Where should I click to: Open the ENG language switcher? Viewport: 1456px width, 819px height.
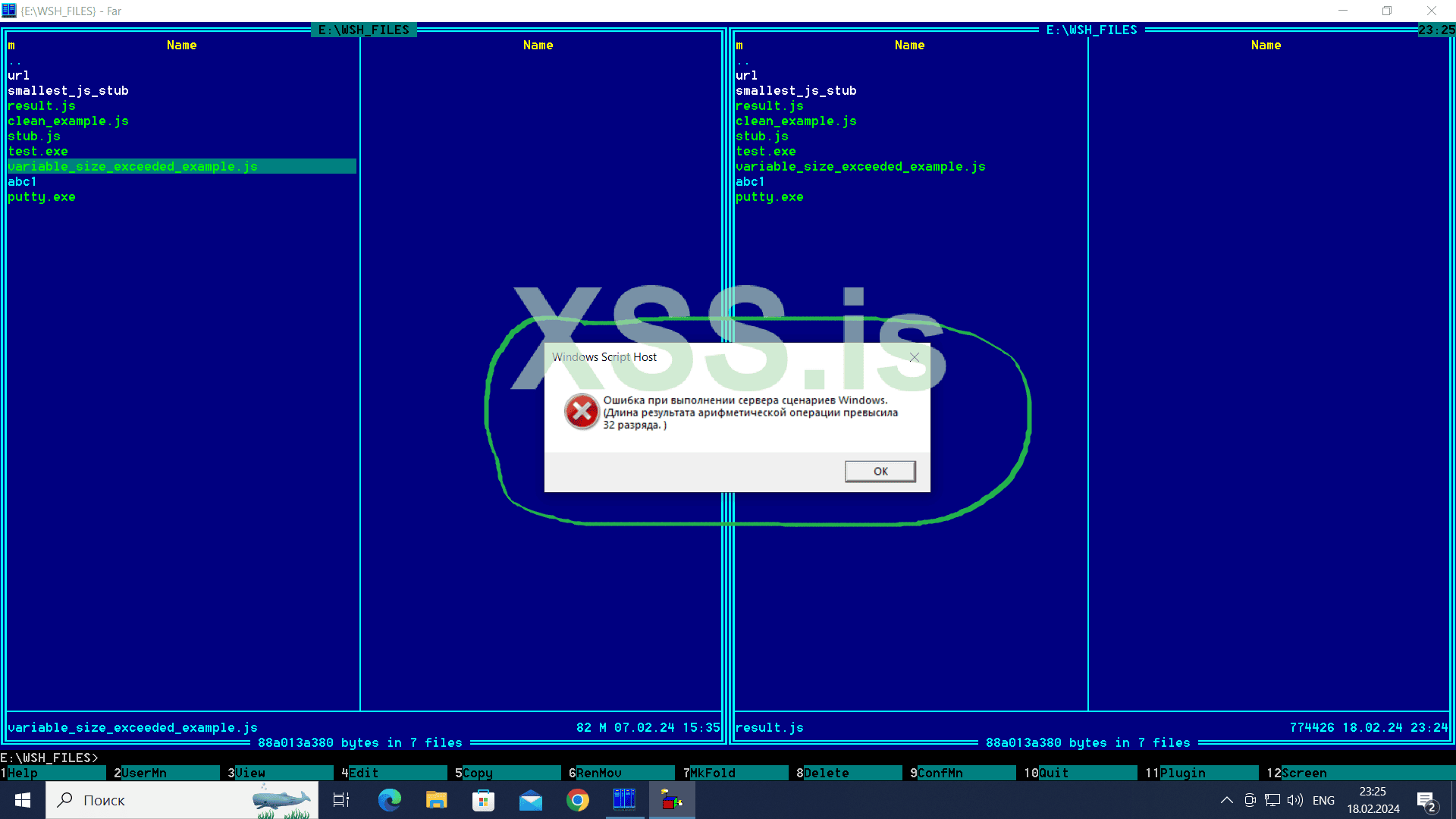[1323, 800]
